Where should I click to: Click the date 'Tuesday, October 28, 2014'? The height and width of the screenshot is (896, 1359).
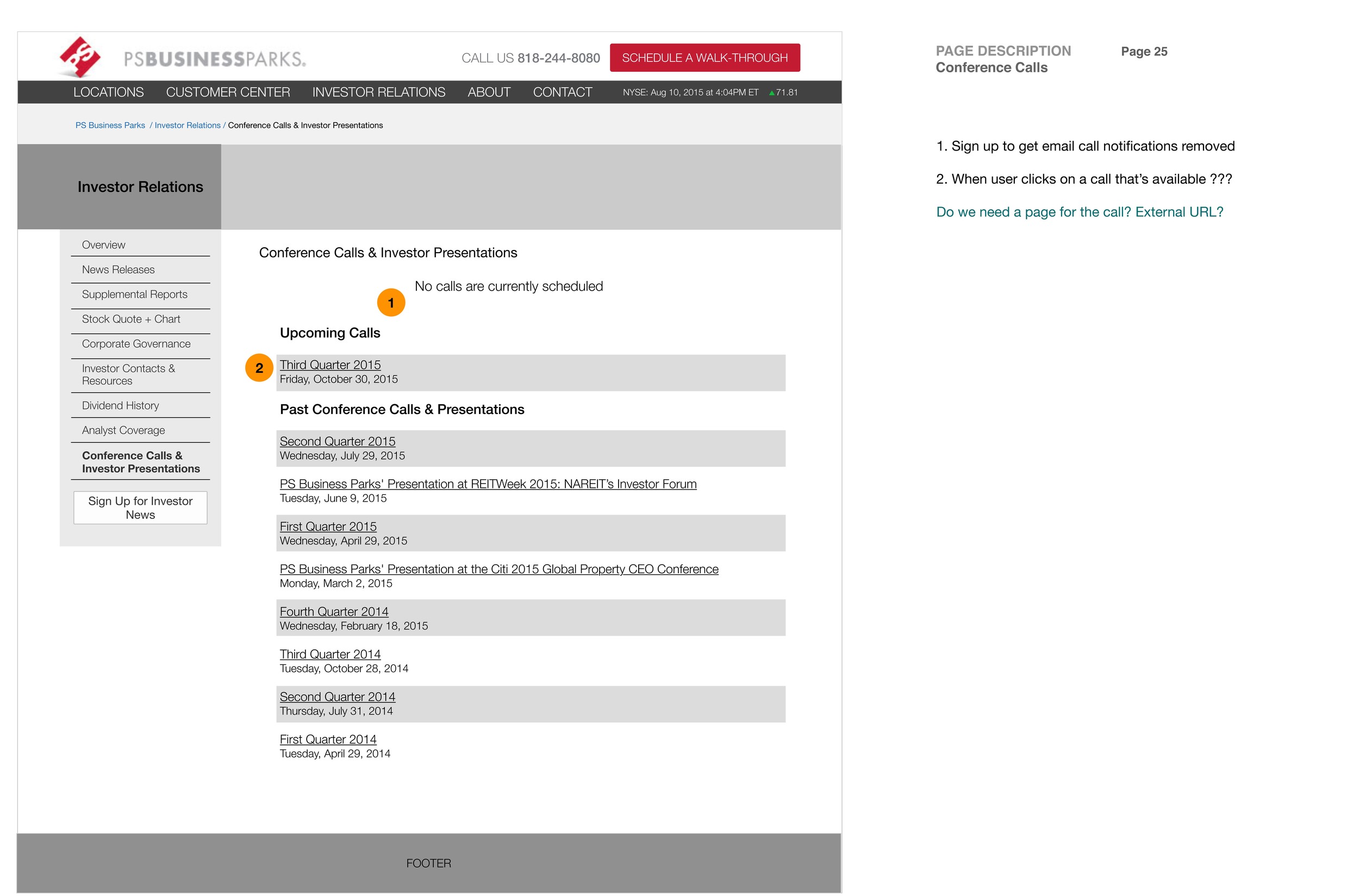click(x=344, y=668)
